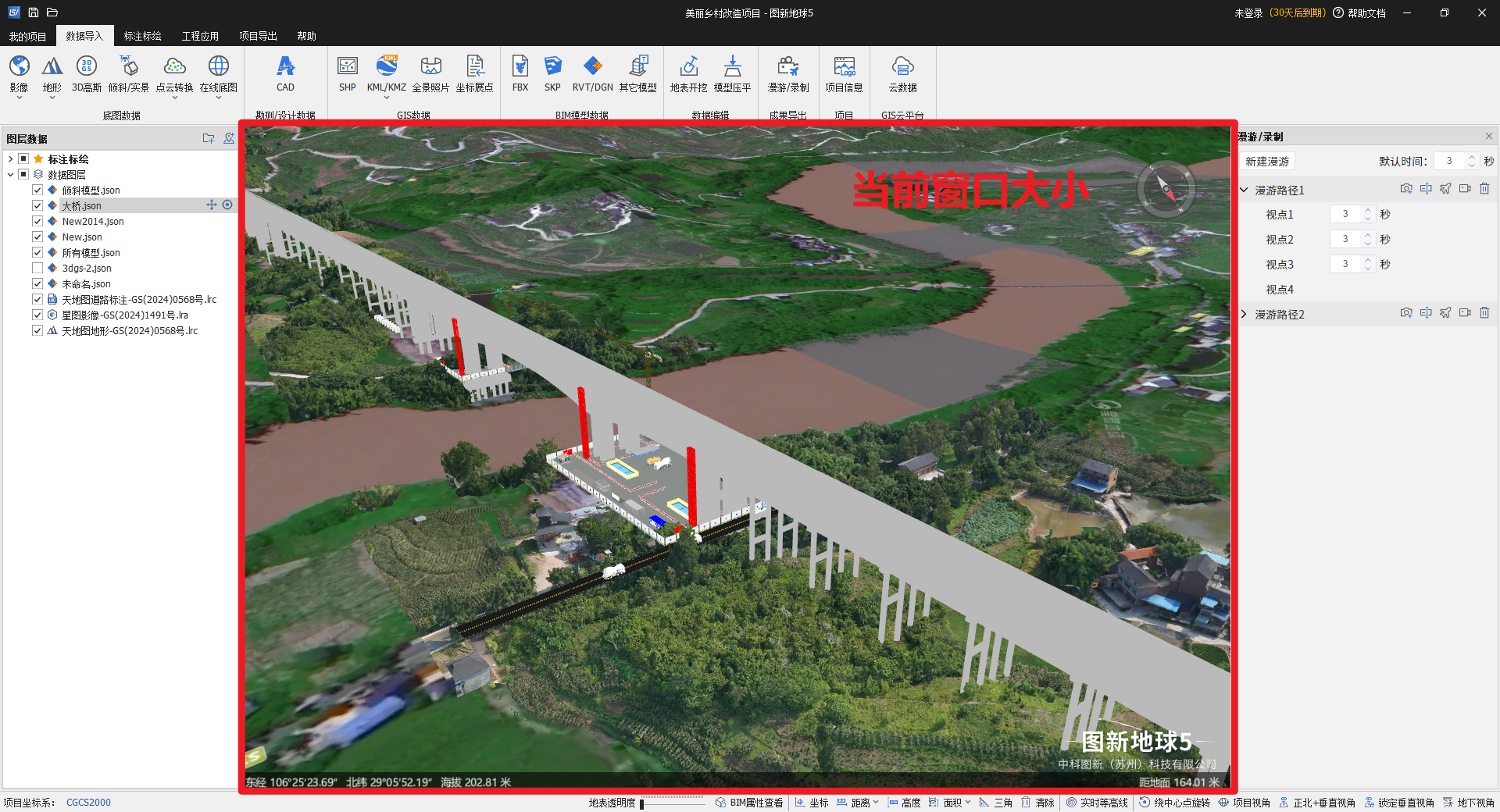Collapse the 漫游路径1 path group
Viewport: 1500px width, 812px height.
tap(1244, 190)
